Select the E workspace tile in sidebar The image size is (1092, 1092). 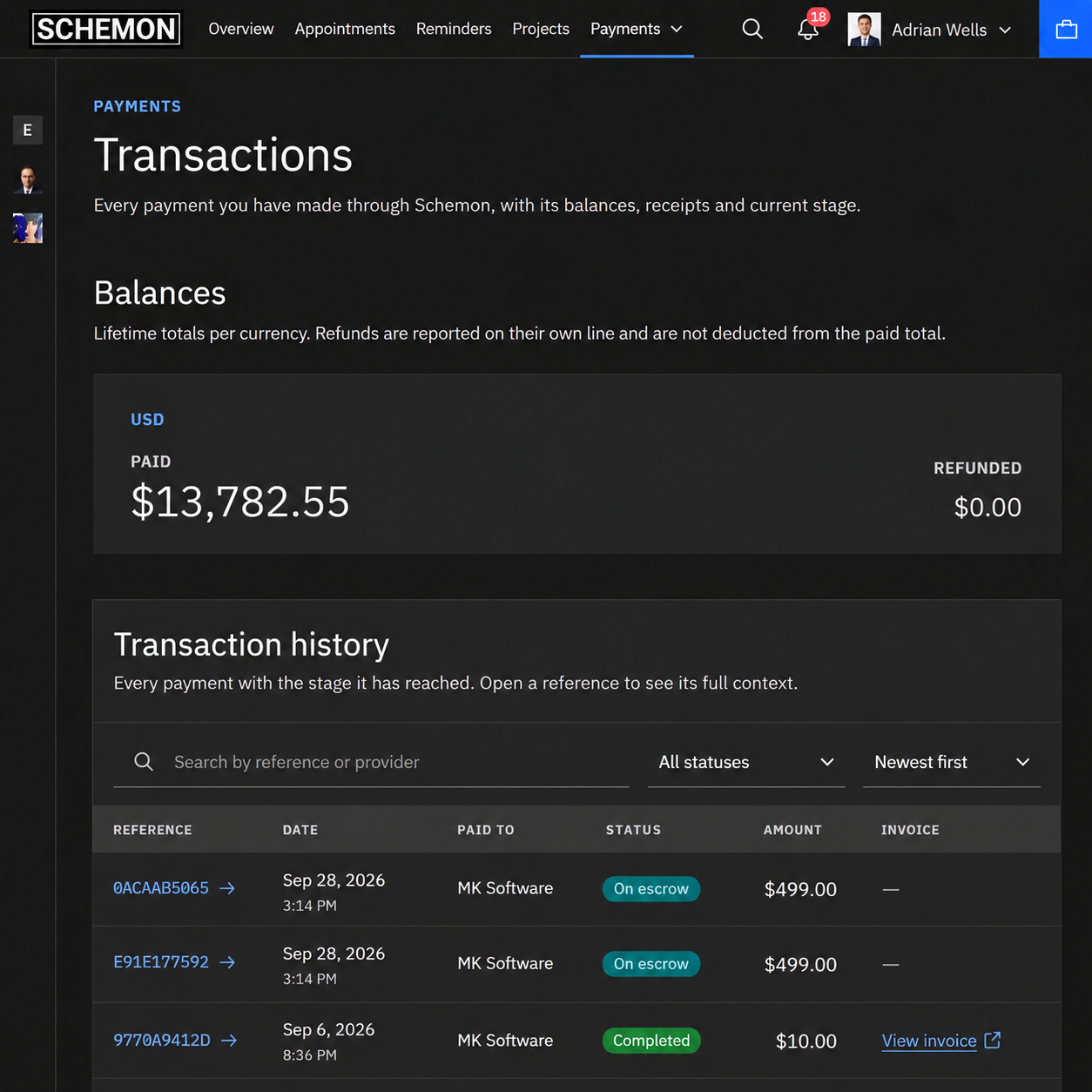(28, 130)
